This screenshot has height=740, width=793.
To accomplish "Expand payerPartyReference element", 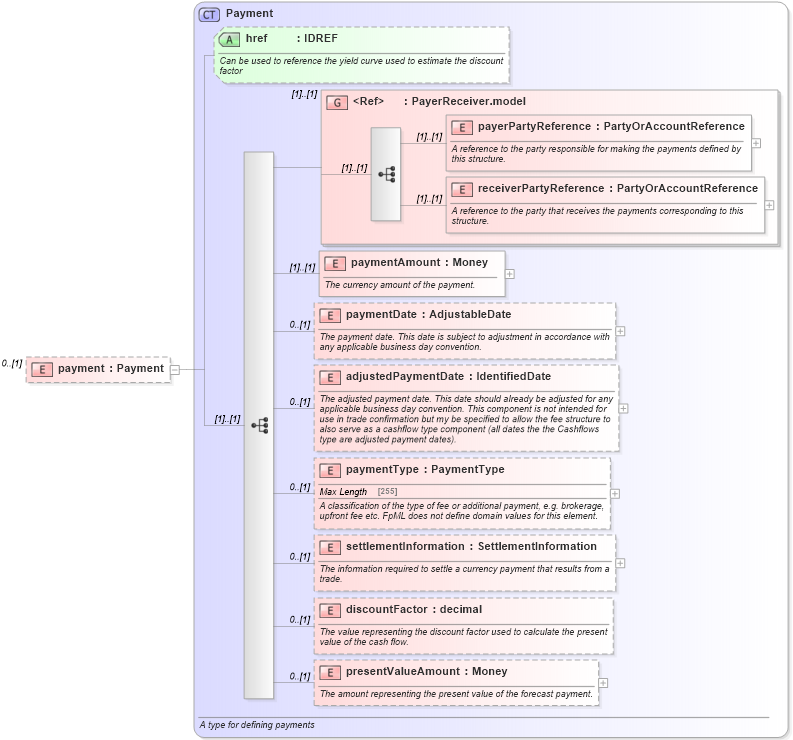I will 756,144.
